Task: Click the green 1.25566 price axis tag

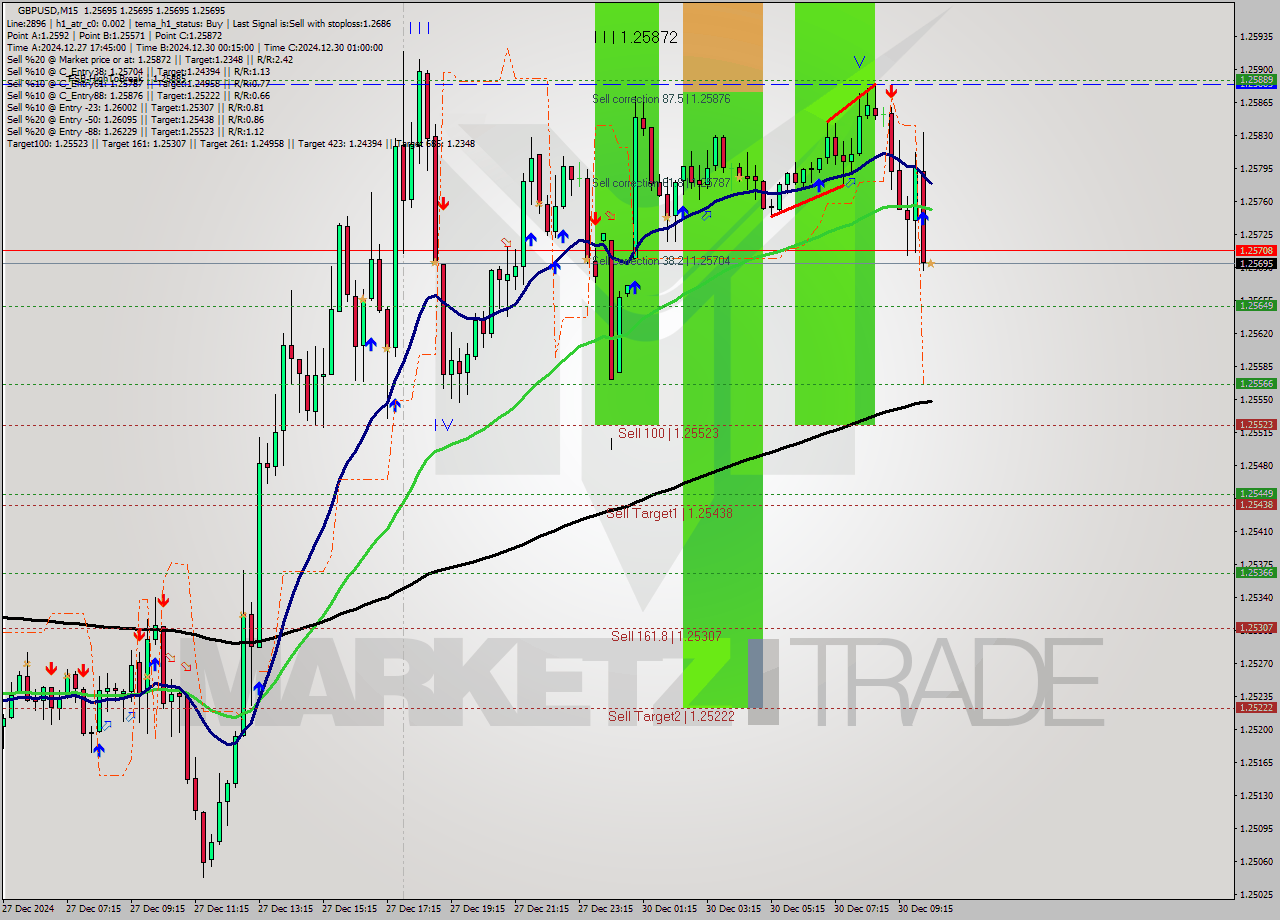Action: pos(1256,384)
